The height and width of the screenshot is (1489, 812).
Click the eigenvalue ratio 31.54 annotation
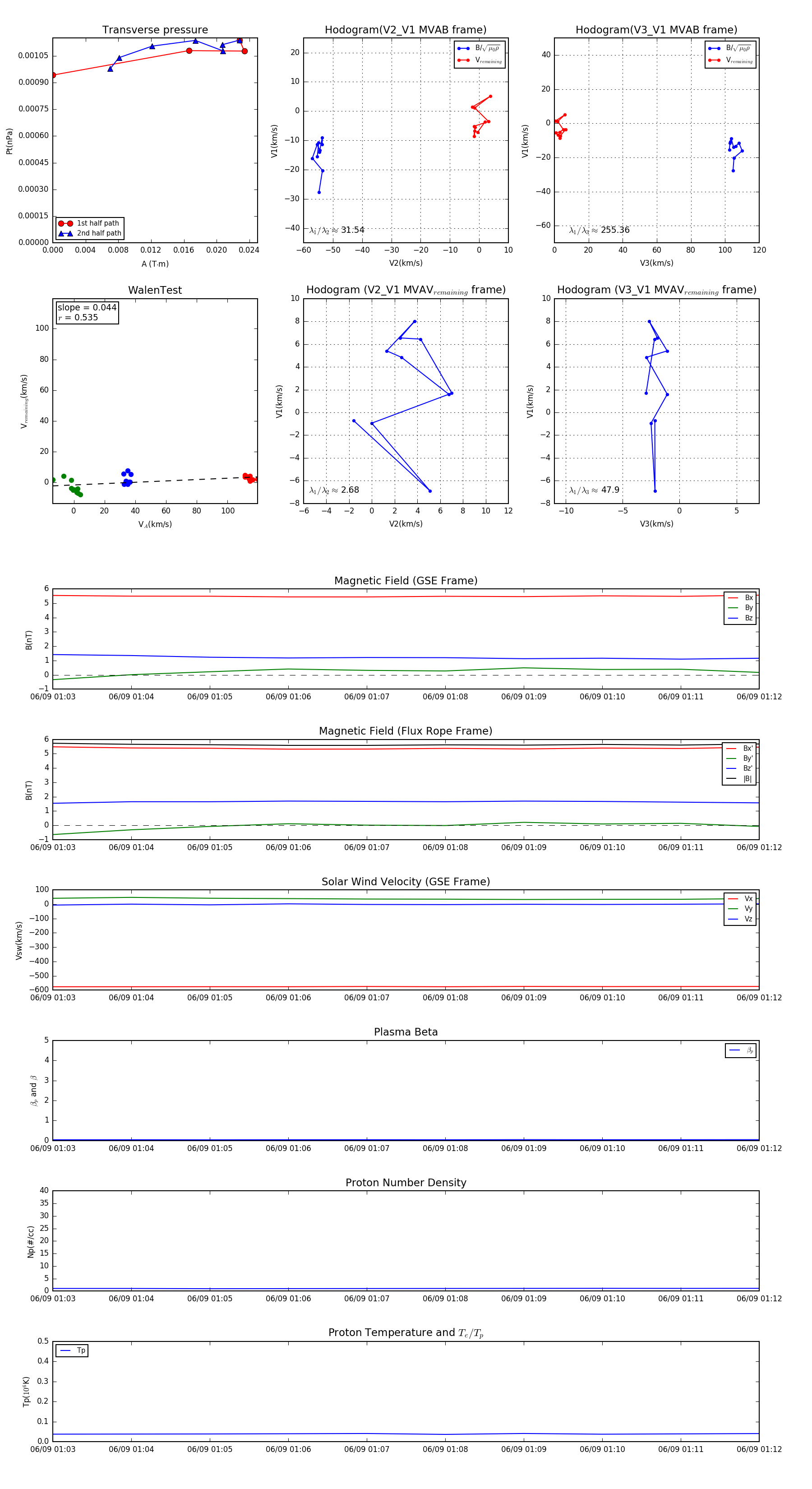click(x=337, y=230)
